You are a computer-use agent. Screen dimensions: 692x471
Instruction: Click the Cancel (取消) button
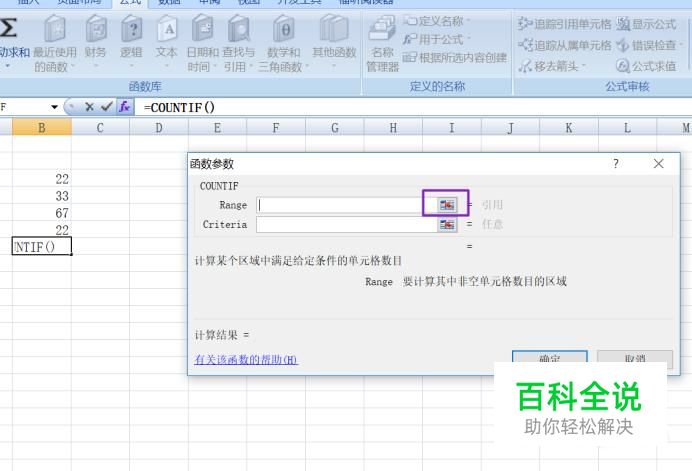(635, 357)
